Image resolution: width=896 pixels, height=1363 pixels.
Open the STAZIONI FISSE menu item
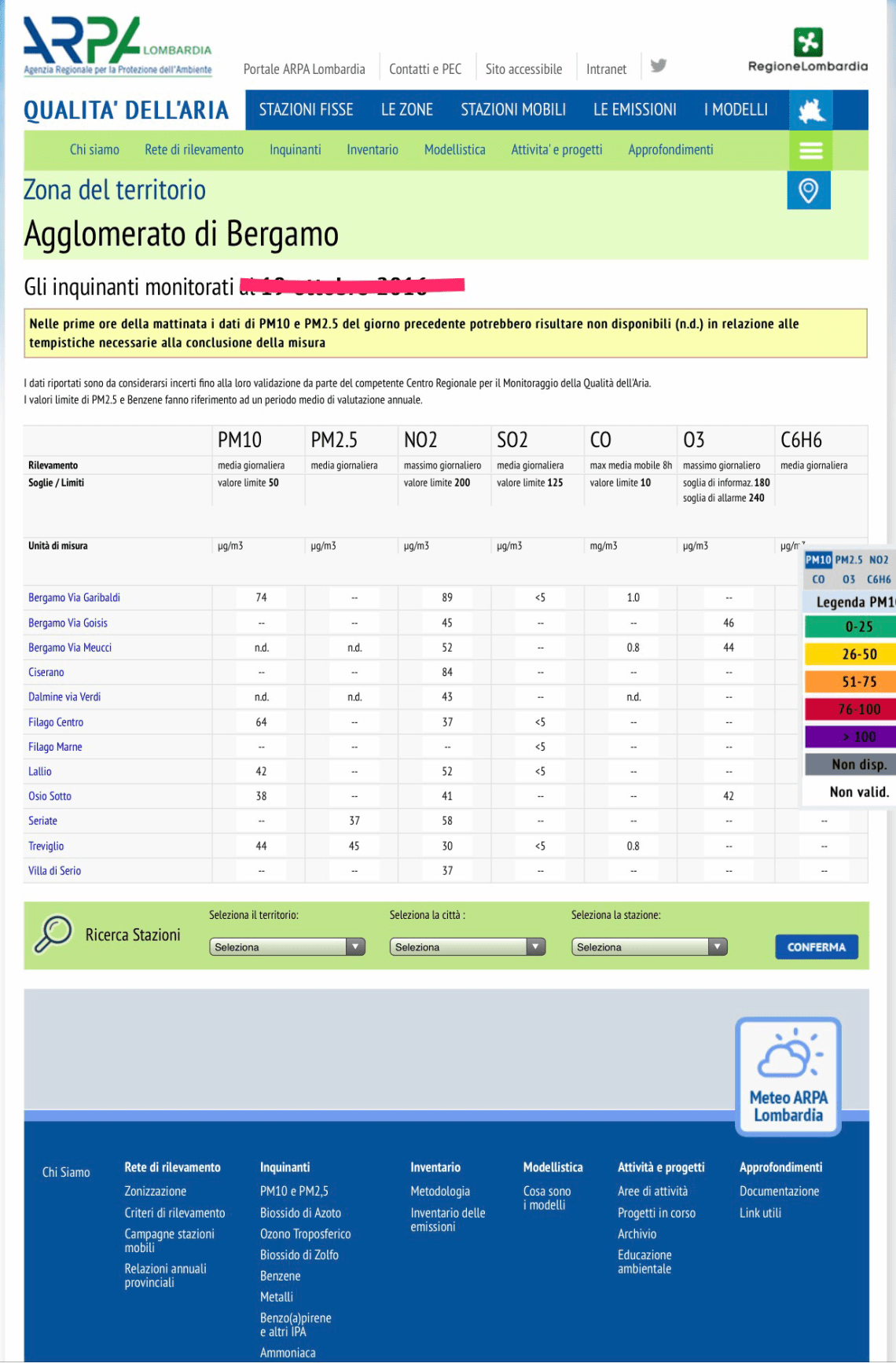pos(306,110)
